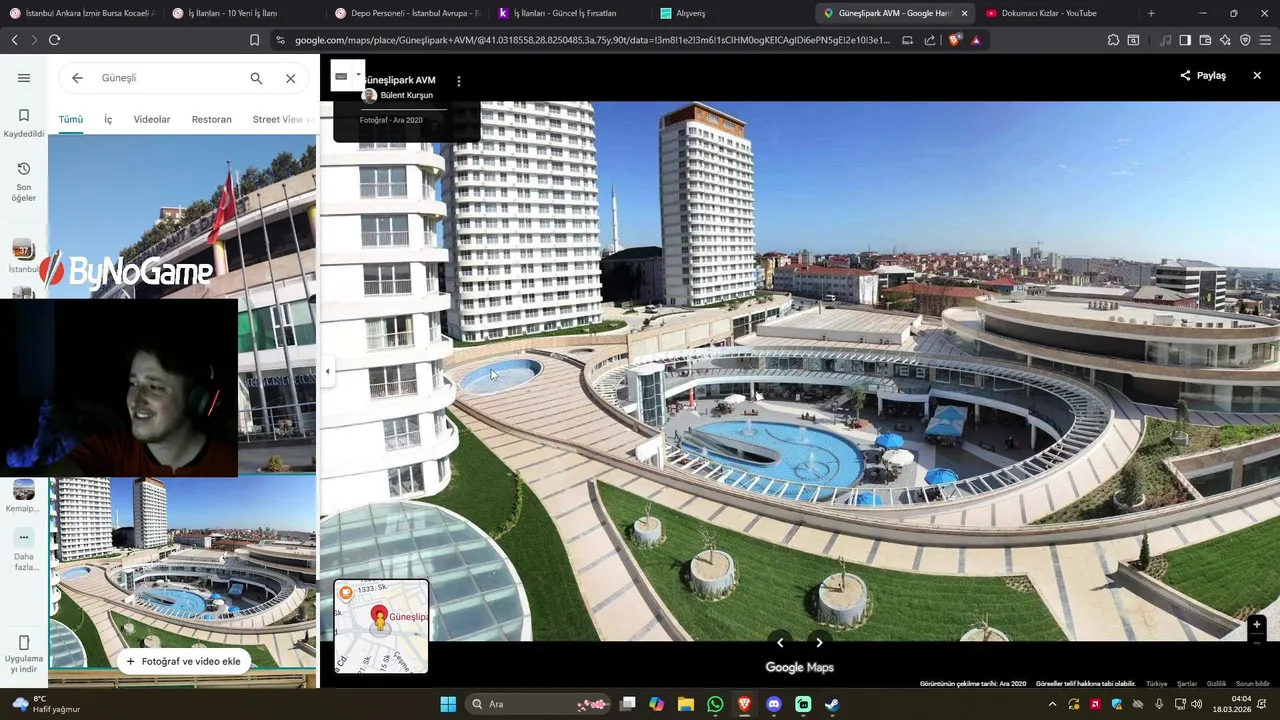Open Şartlar terms link
1280x720 pixels.
tap(1187, 684)
